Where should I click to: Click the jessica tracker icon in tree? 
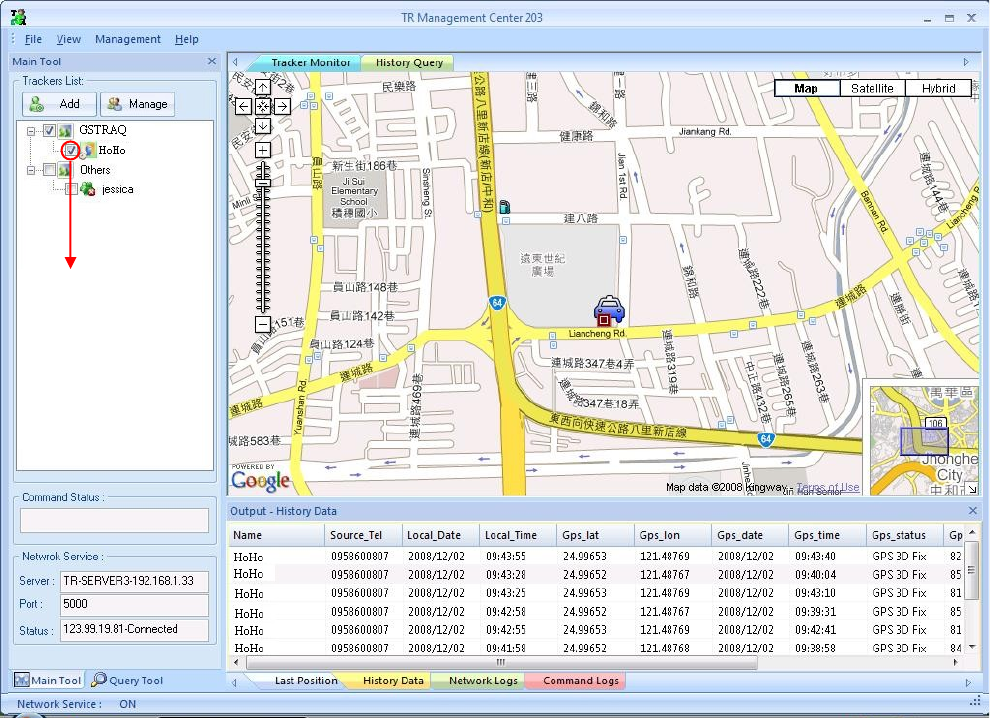click(x=88, y=189)
